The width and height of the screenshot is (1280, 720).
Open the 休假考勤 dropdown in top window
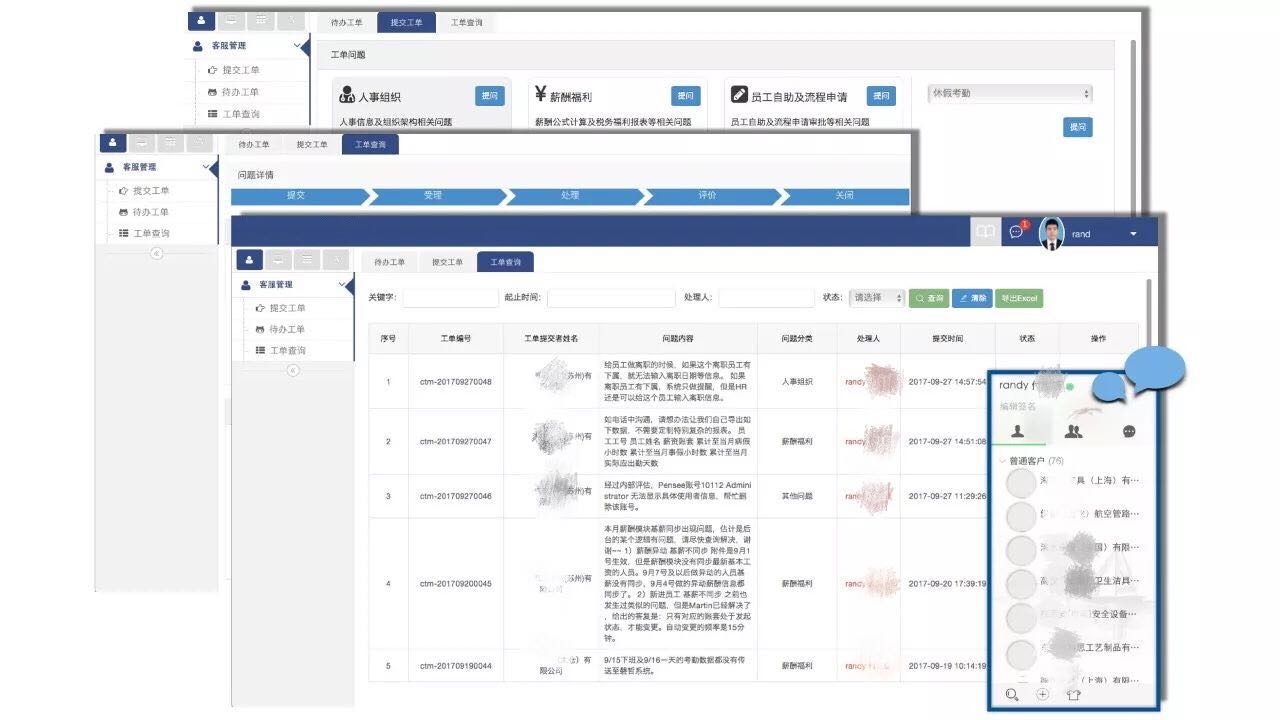click(x=1009, y=94)
